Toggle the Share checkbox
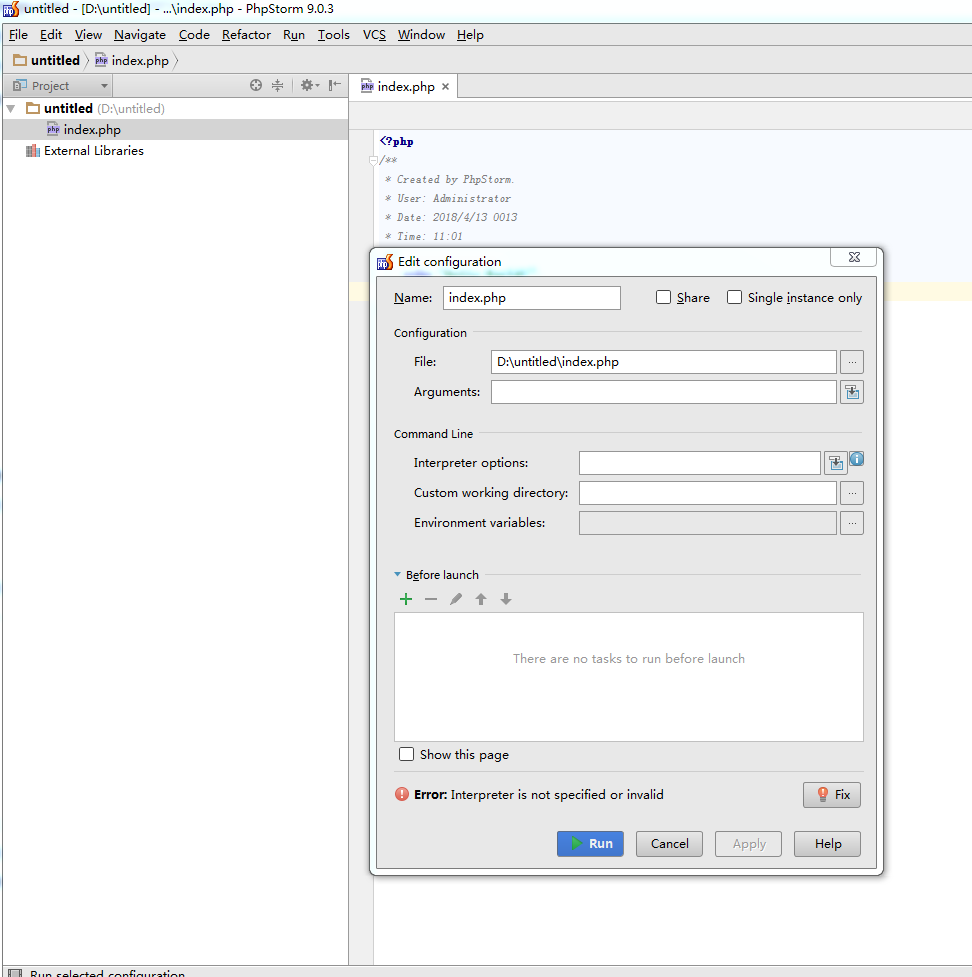 [x=663, y=297]
